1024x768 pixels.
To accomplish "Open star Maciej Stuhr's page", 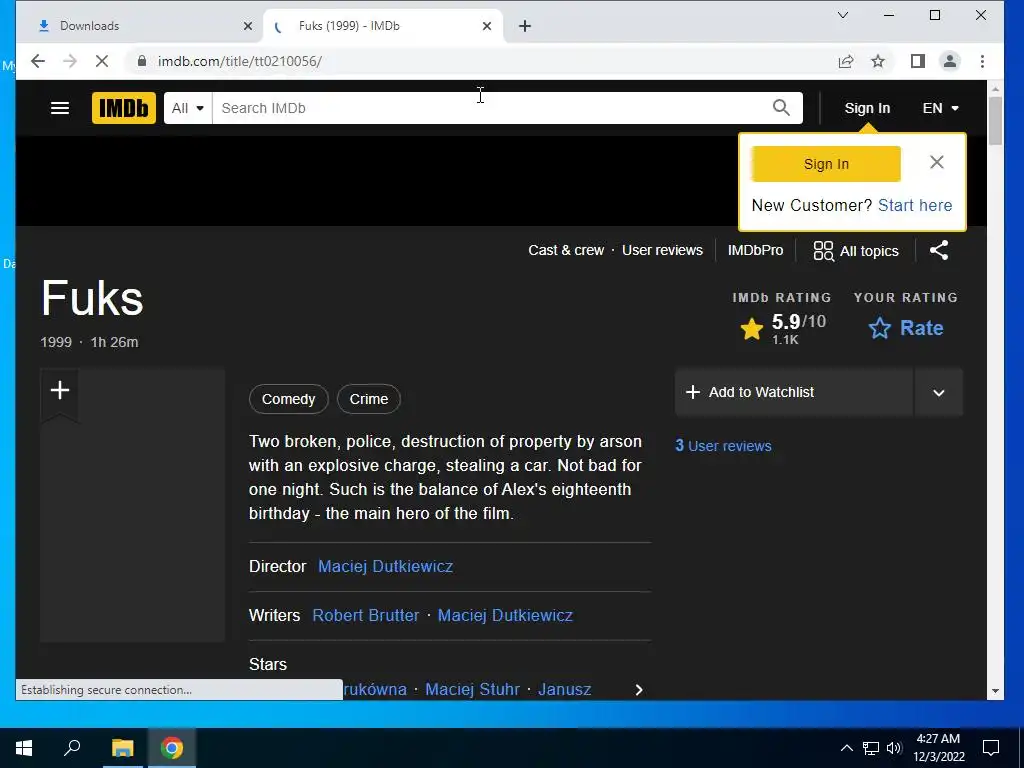I will 472,689.
